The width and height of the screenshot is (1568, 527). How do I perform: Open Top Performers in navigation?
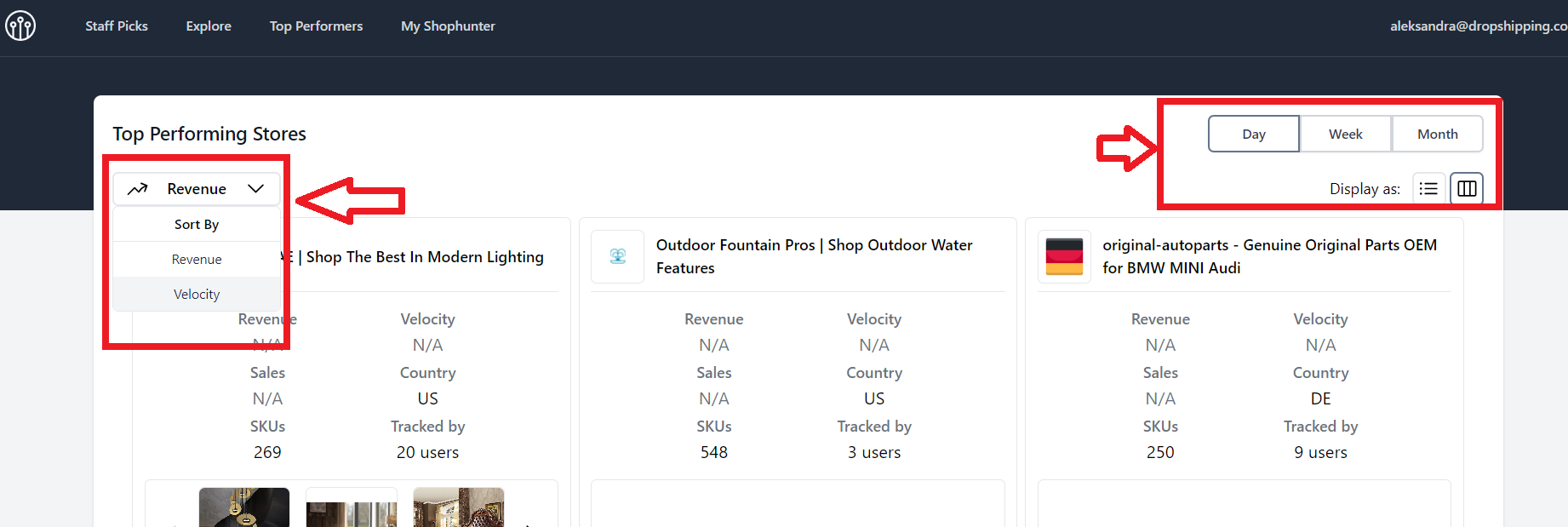(x=316, y=26)
